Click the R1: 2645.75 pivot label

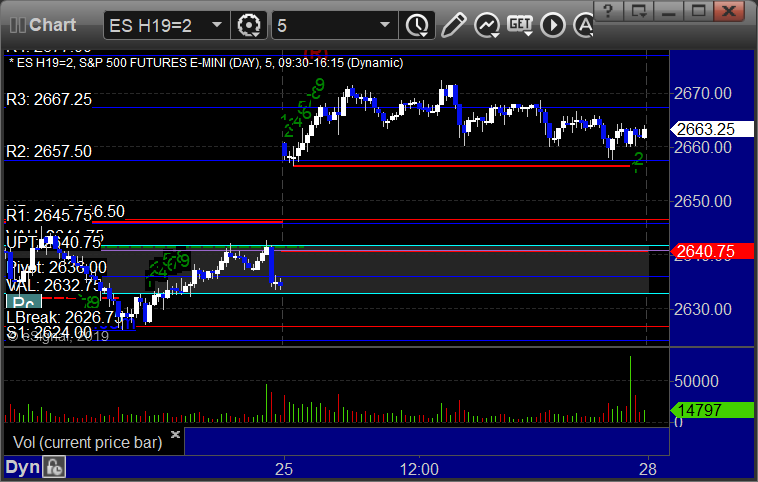[49, 215]
